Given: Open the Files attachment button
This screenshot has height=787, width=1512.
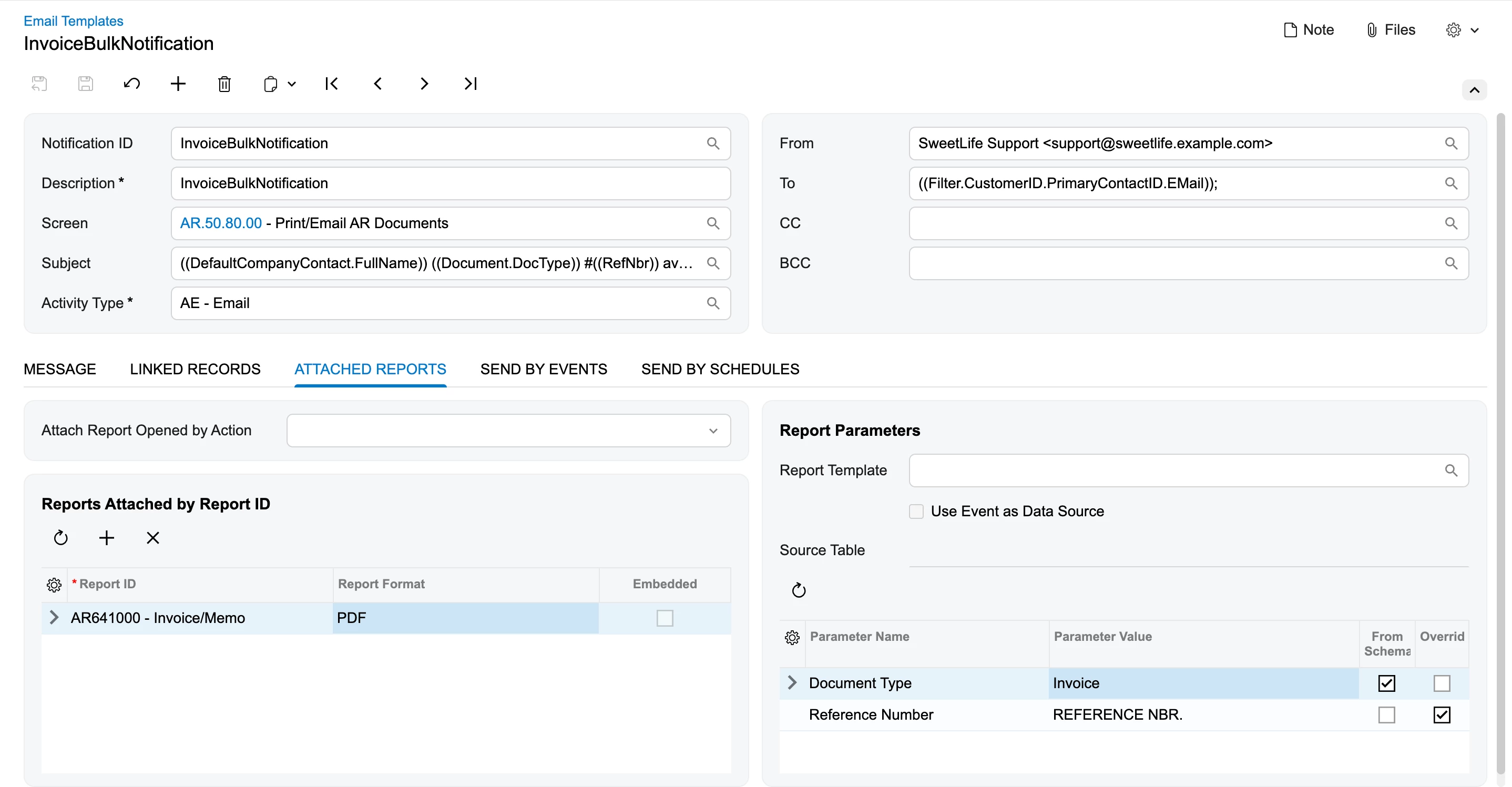Looking at the screenshot, I should click(x=1391, y=30).
